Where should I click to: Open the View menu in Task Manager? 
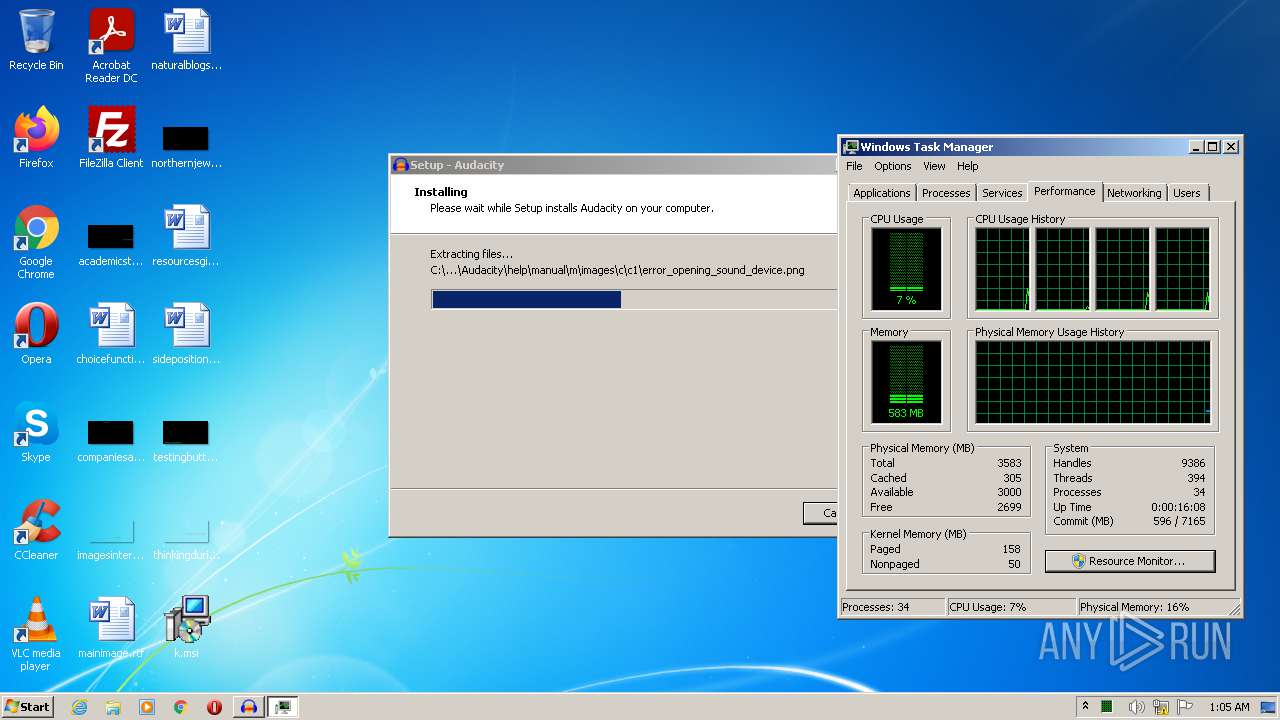[934, 166]
